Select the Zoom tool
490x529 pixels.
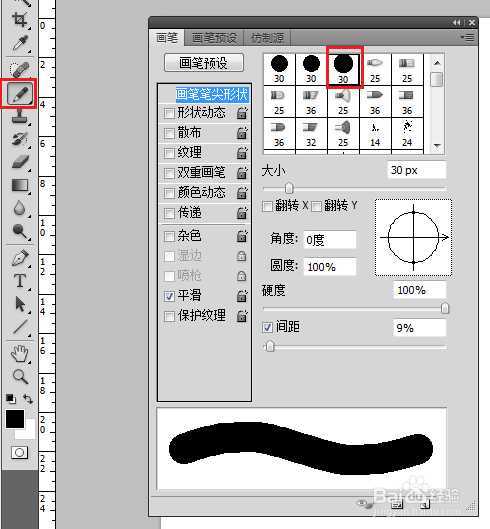click(20, 376)
